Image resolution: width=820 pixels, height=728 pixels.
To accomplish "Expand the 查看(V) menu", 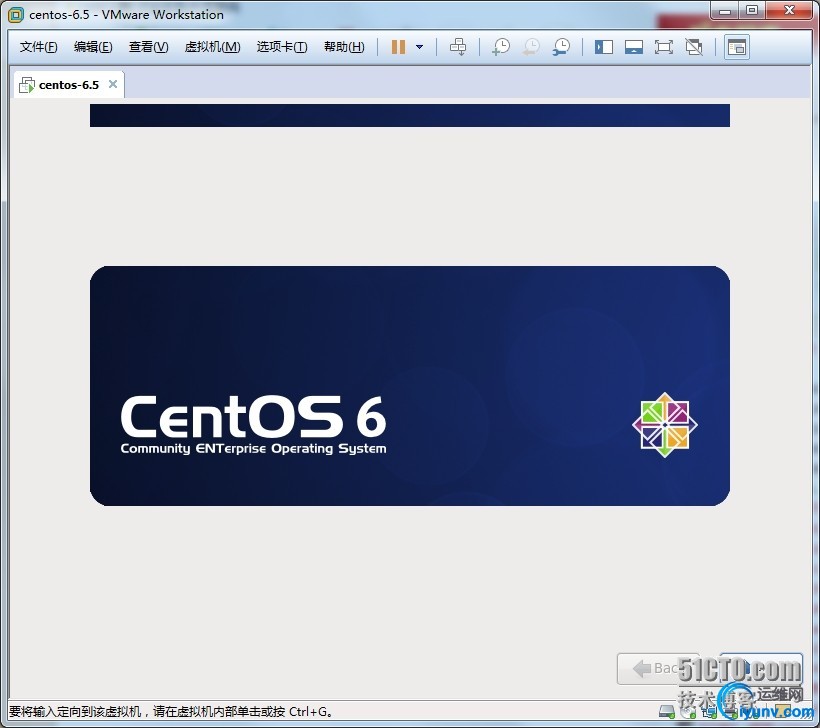I will pyautogui.click(x=148, y=47).
